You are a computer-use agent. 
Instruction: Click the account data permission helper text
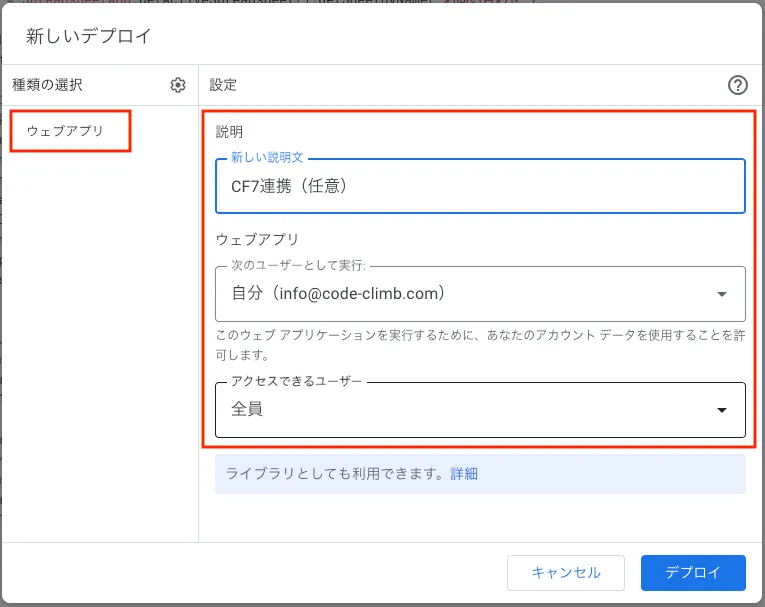pyautogui.click(x=480, y=344)
